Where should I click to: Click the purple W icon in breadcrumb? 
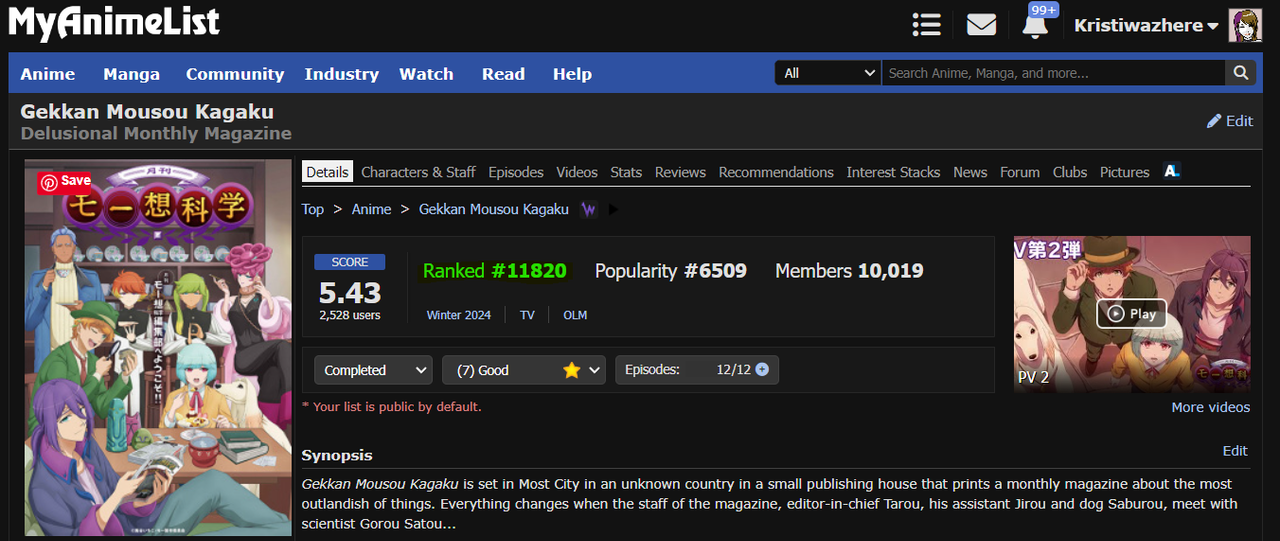pyautogui.click(x=589, y=209)
